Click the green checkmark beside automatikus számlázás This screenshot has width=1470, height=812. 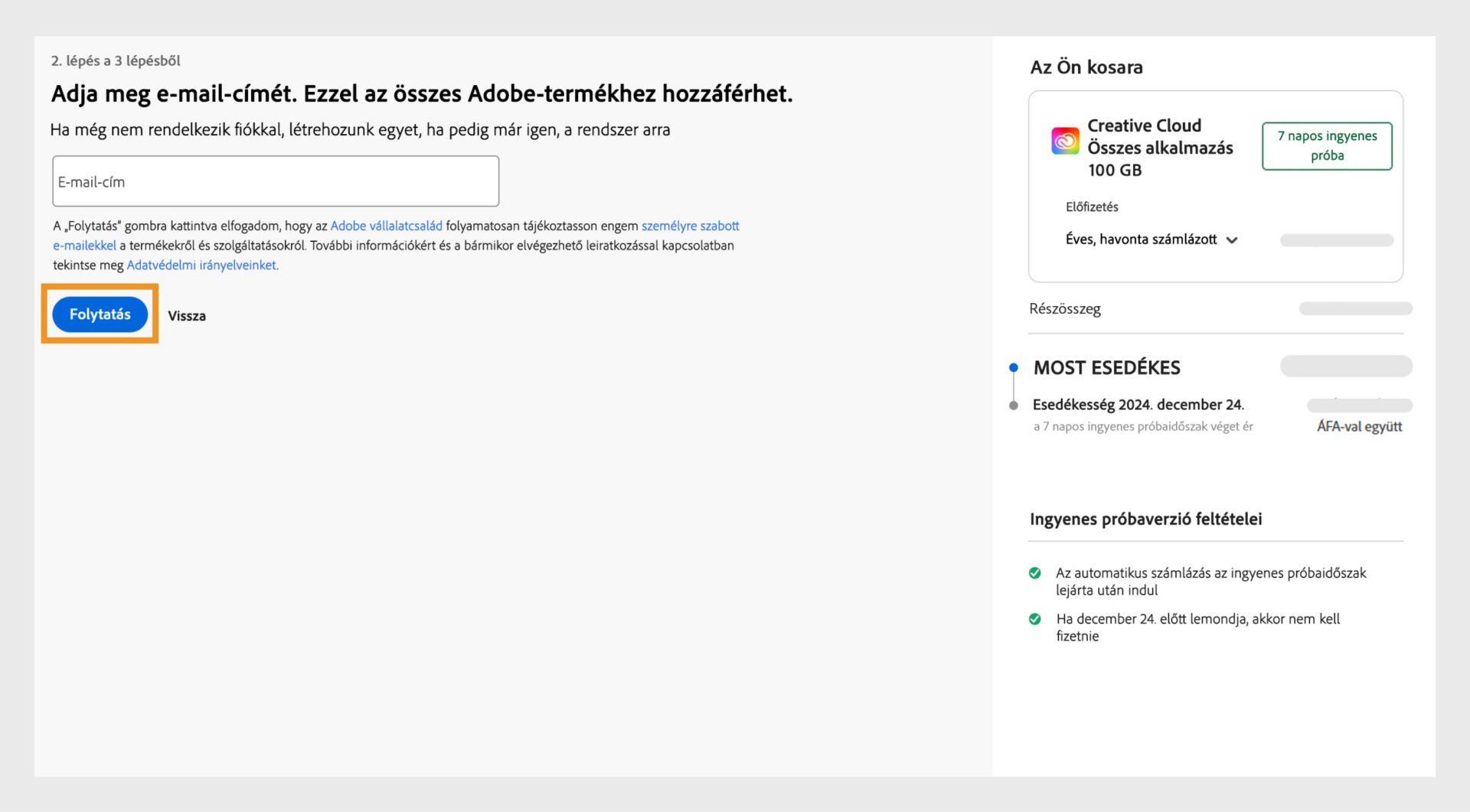[x=1034, y=573]
